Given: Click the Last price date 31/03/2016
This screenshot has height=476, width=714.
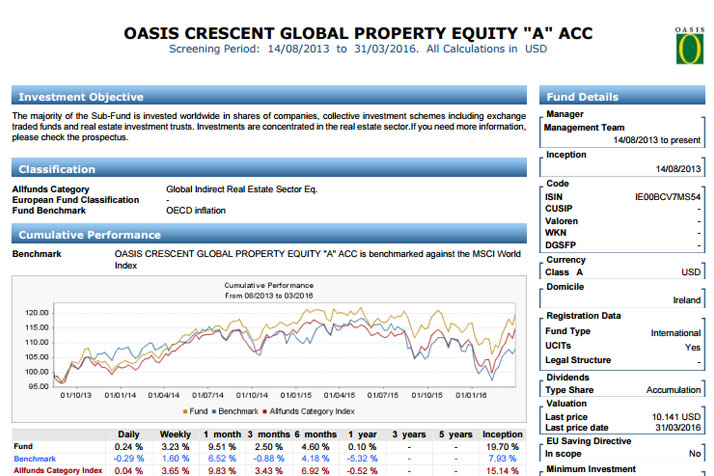Looking at the screenshot, I should [678, 428].
